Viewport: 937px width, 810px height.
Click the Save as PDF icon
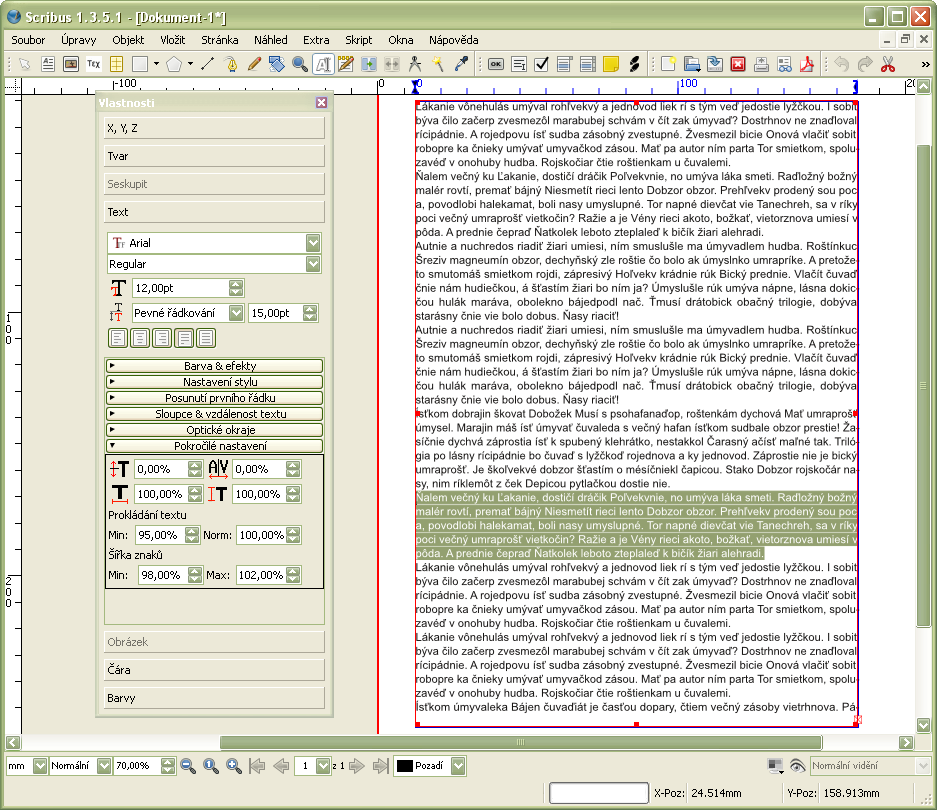pyautogui.click(x=806, y=64)
